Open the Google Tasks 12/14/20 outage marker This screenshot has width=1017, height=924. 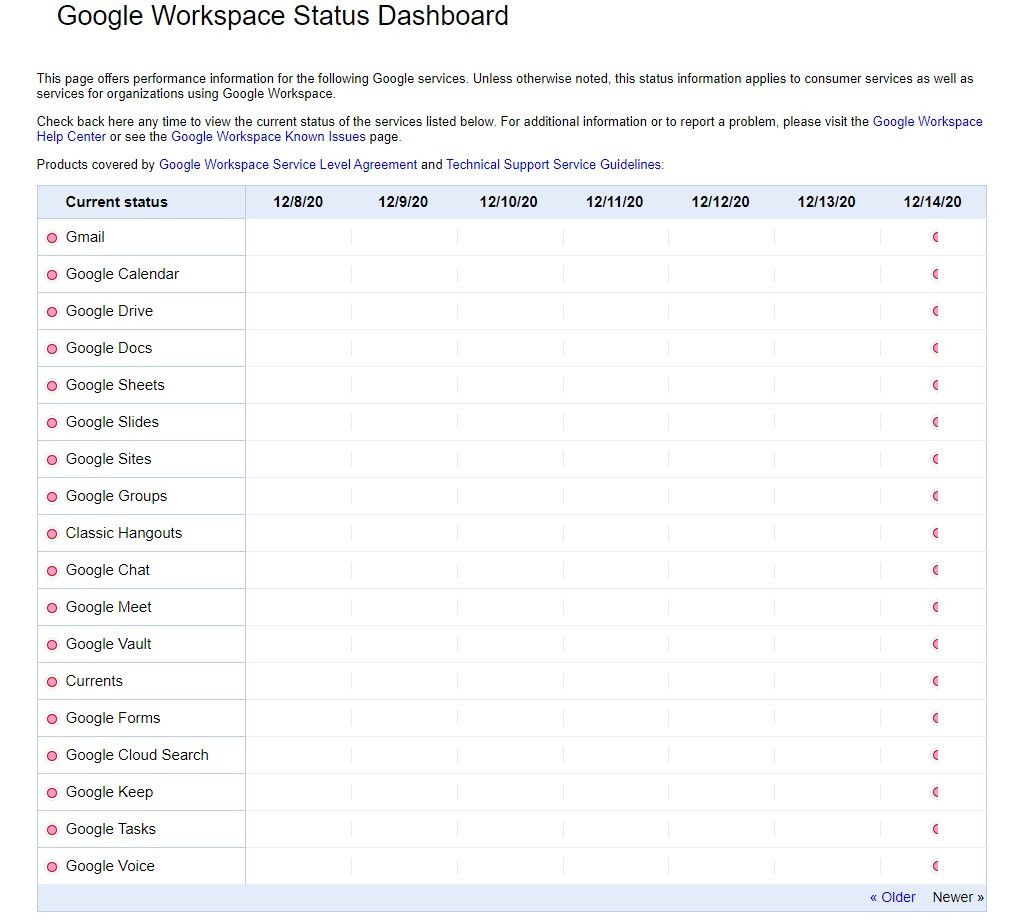pos(935,828)
